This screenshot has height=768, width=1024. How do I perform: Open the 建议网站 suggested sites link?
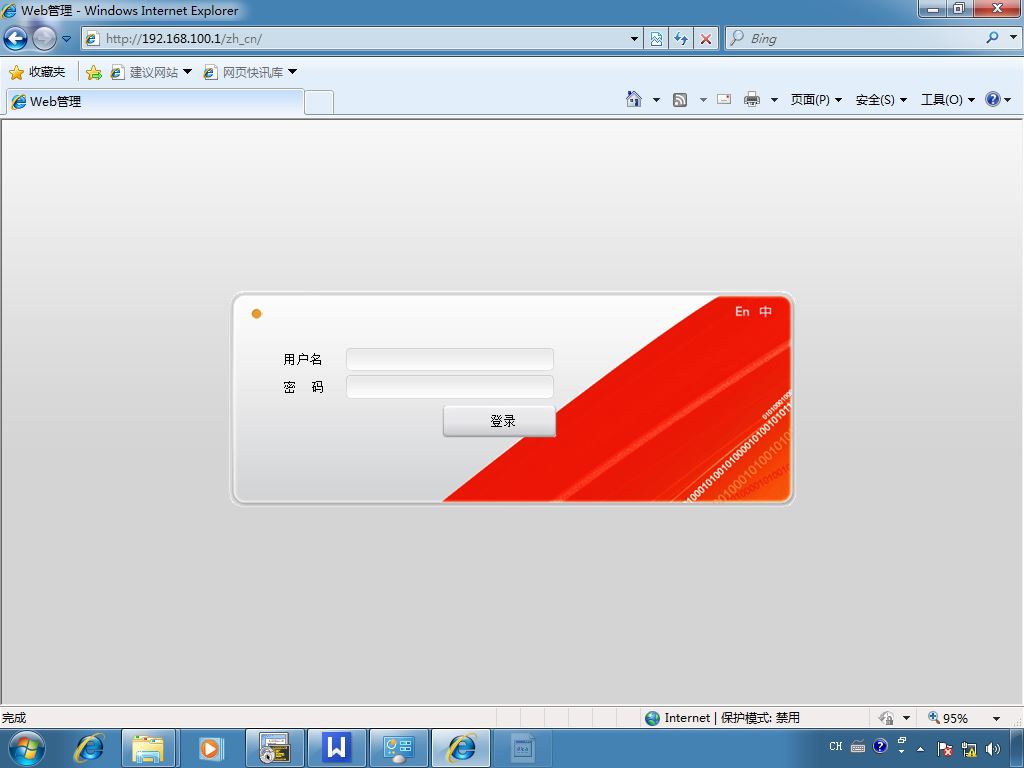[x=151, y=72]
